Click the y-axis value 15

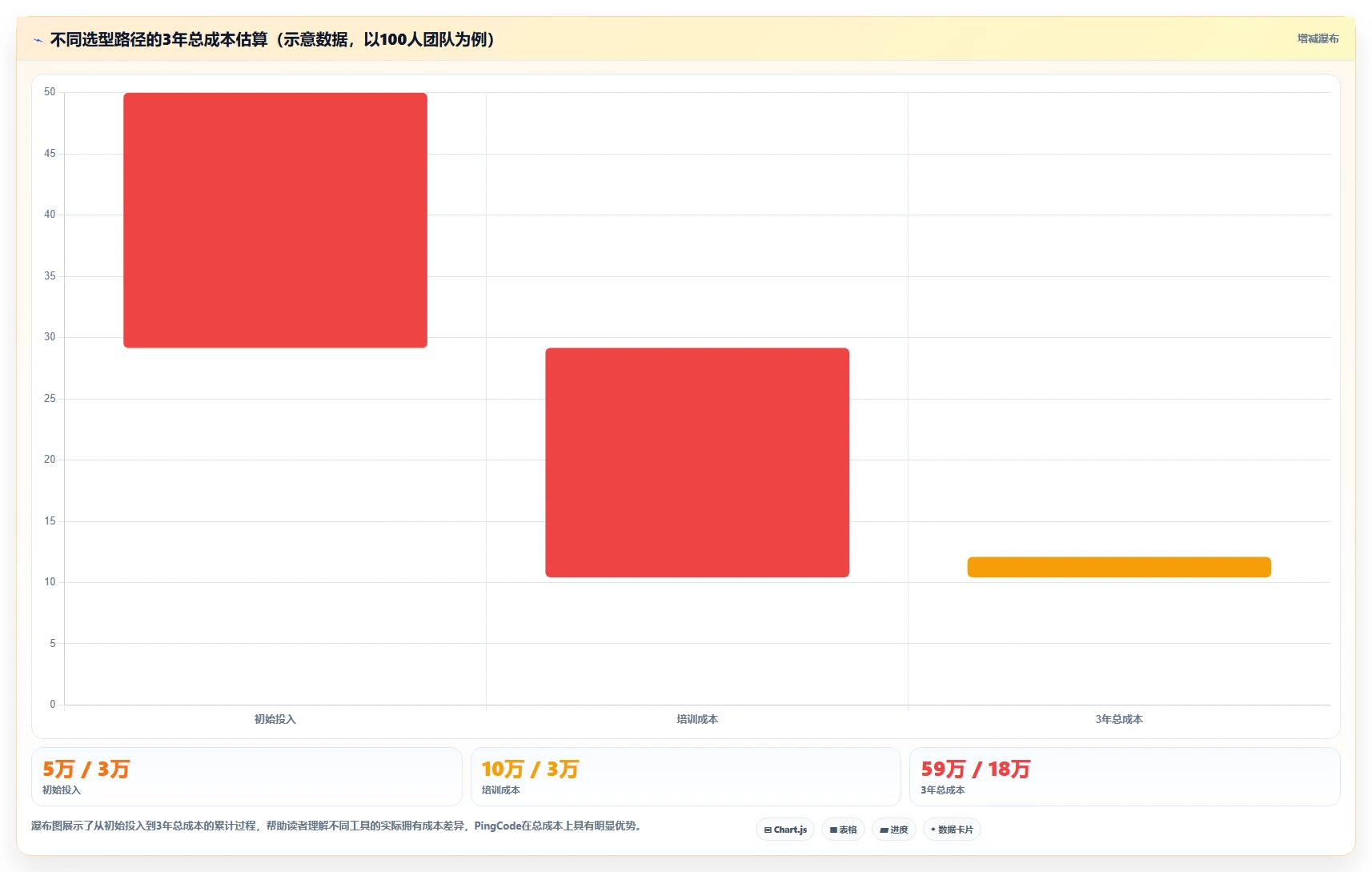click(x=50, y=521)
